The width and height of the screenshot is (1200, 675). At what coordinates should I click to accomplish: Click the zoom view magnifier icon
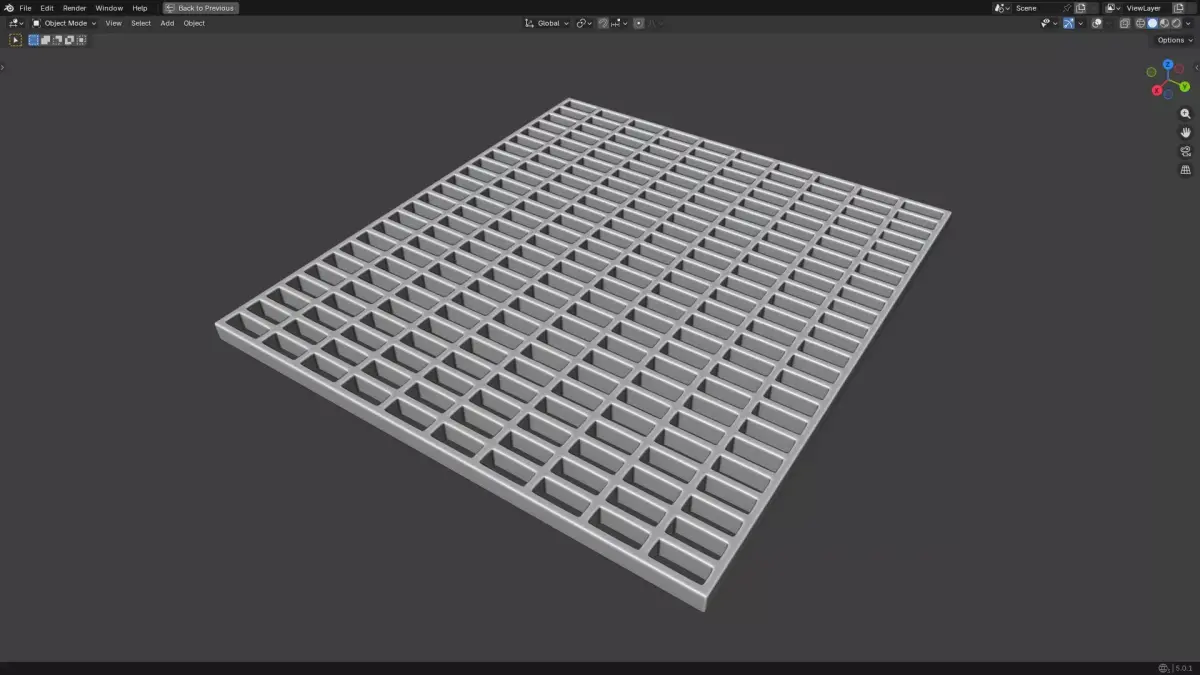(1186, 114)
